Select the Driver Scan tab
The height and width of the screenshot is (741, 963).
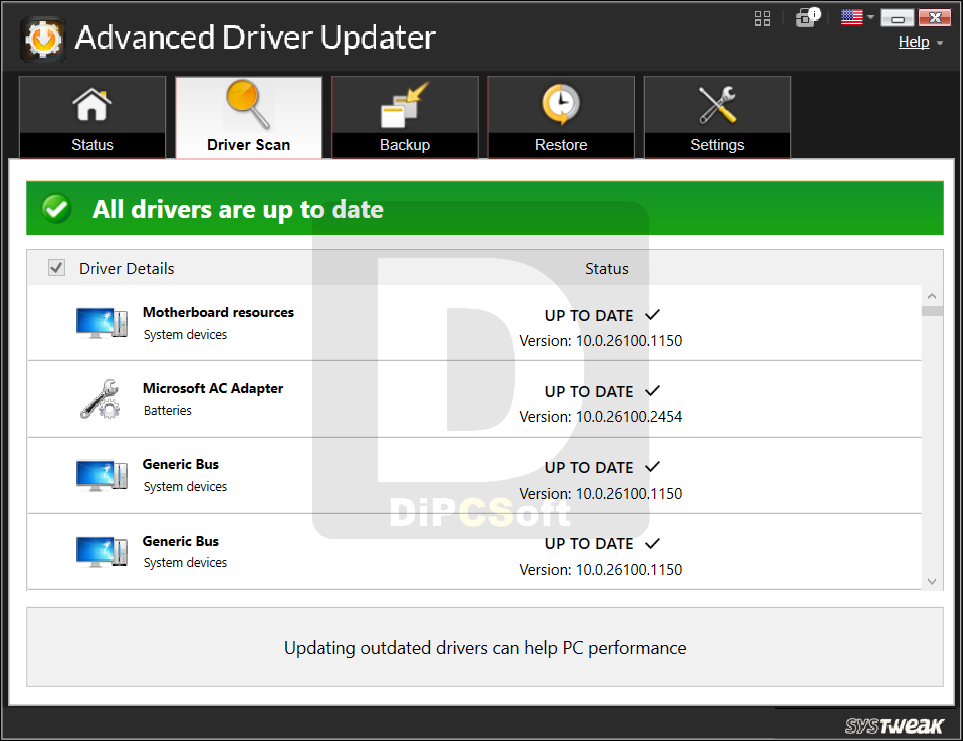[x=248, y=117]
